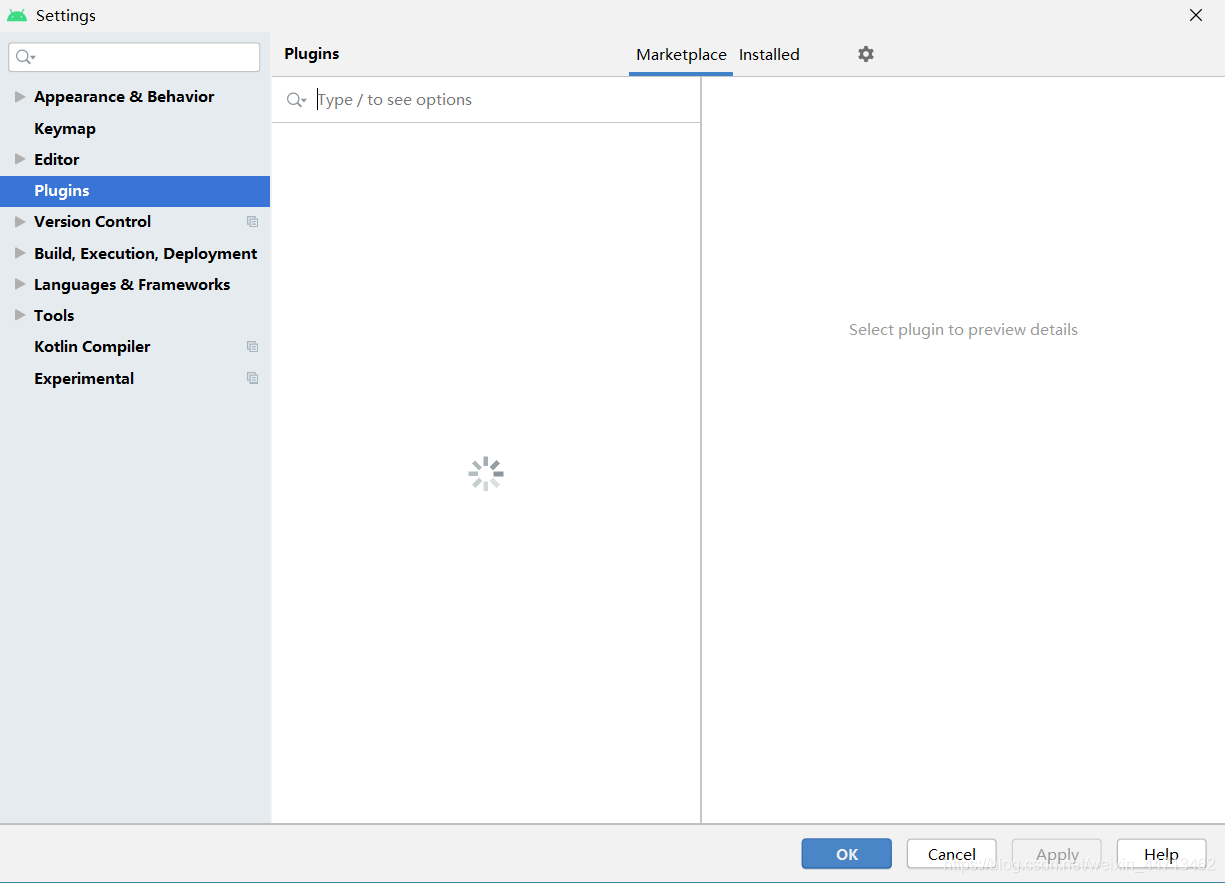Open Kotlin Compiler settings
This screenshot has height=883, width=1225.
[92, 347]
